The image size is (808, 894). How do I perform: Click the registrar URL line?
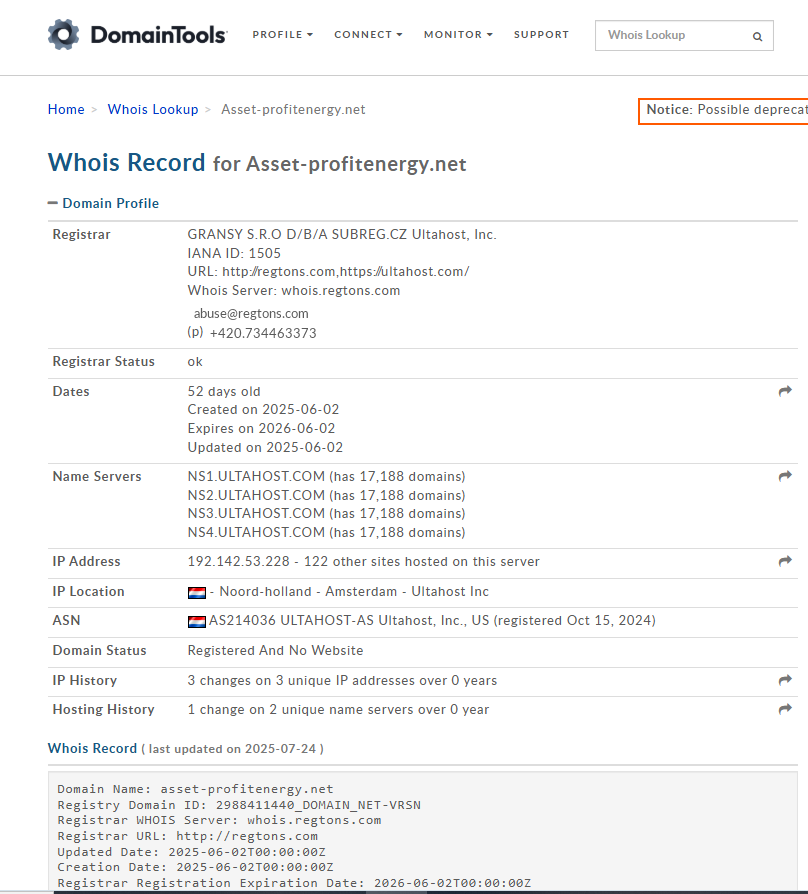point(328,272)
